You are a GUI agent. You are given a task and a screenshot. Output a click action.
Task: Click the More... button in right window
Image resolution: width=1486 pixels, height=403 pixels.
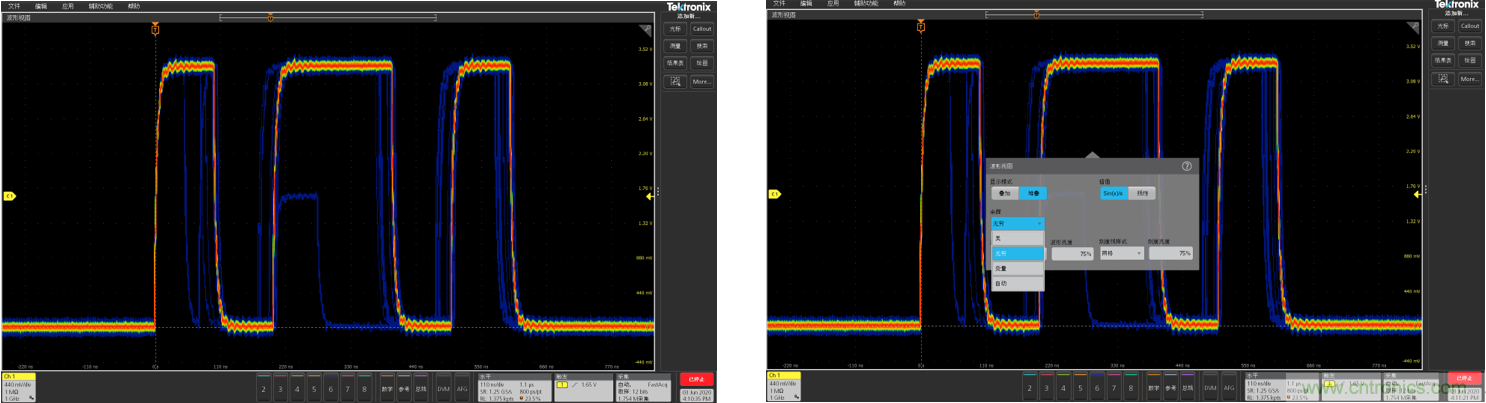[x=1469, y=79]
